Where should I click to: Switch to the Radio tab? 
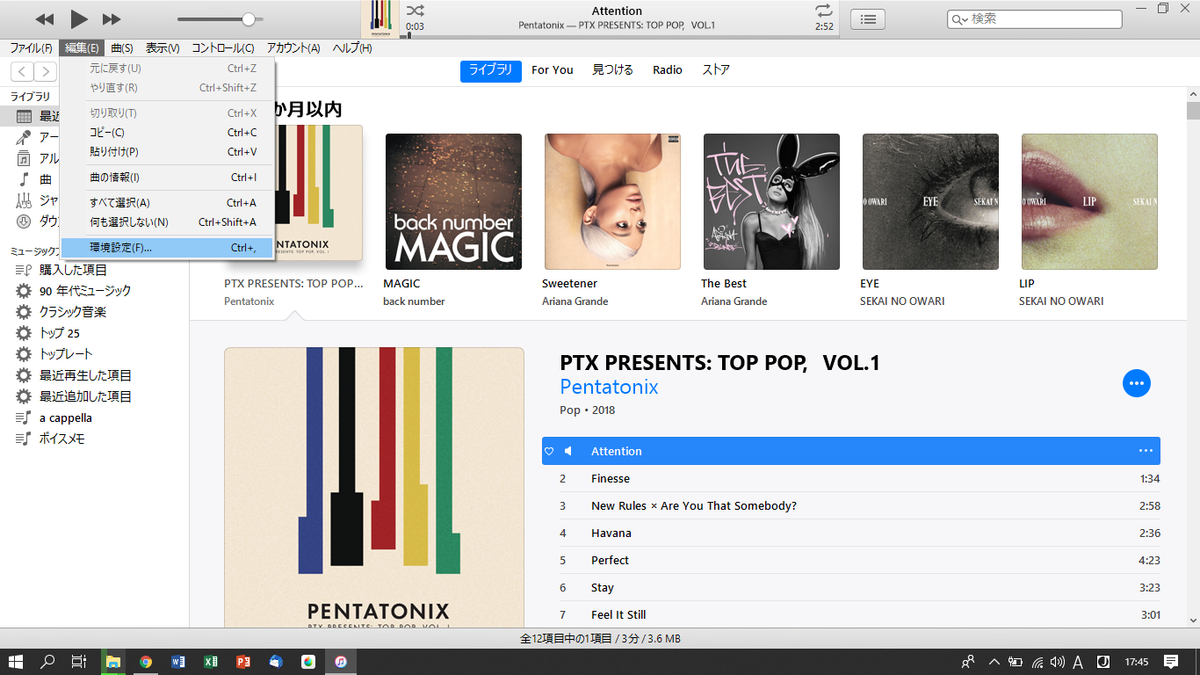tap(667, 70)
